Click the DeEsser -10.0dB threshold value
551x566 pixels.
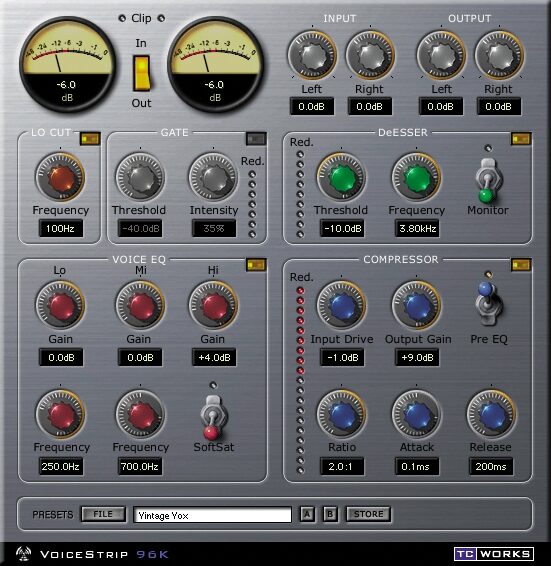click(x=342, y=228)
